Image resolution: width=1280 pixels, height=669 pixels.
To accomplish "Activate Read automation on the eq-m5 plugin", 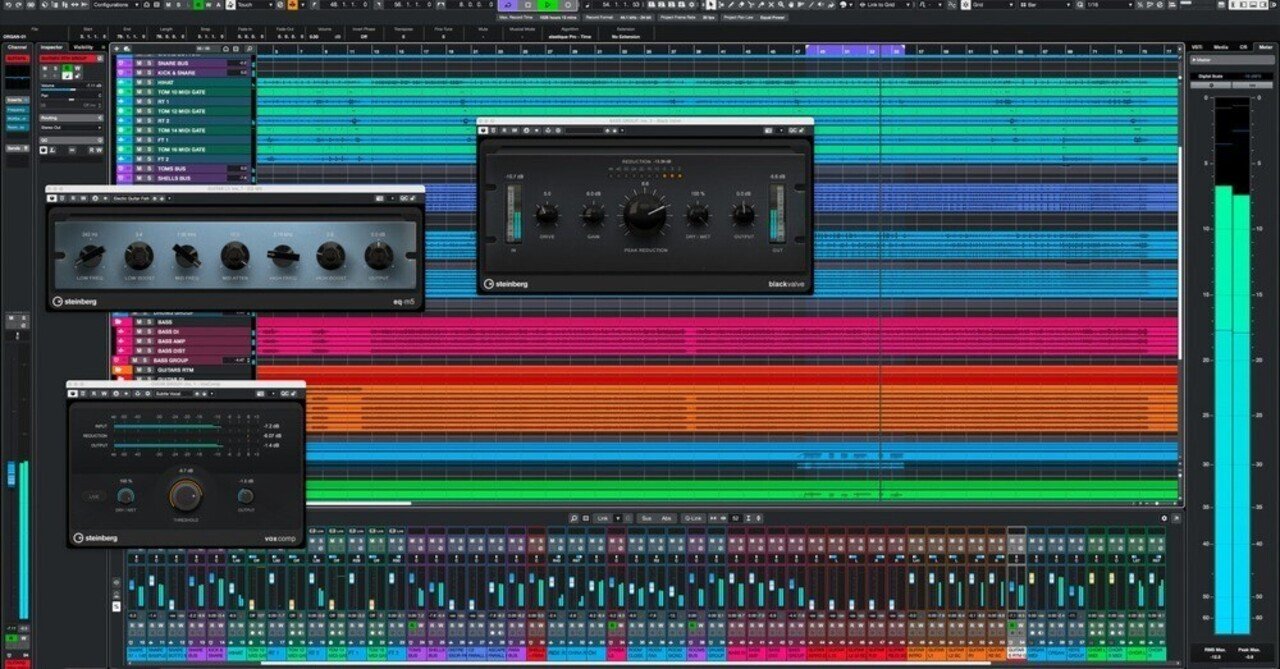I will [x=72, y=198].
